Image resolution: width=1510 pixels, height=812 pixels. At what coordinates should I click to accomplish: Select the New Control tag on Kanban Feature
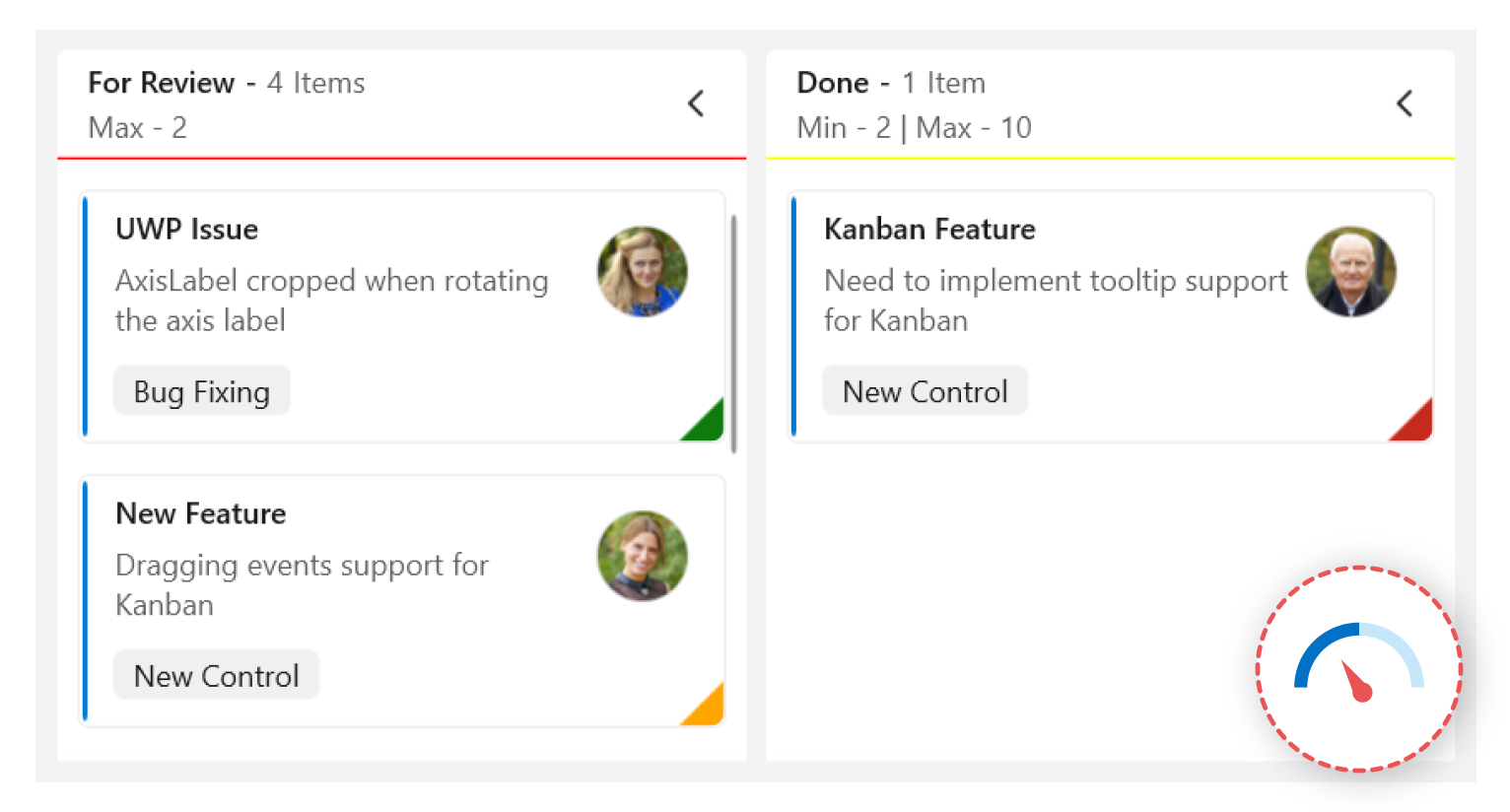(925, 391)
